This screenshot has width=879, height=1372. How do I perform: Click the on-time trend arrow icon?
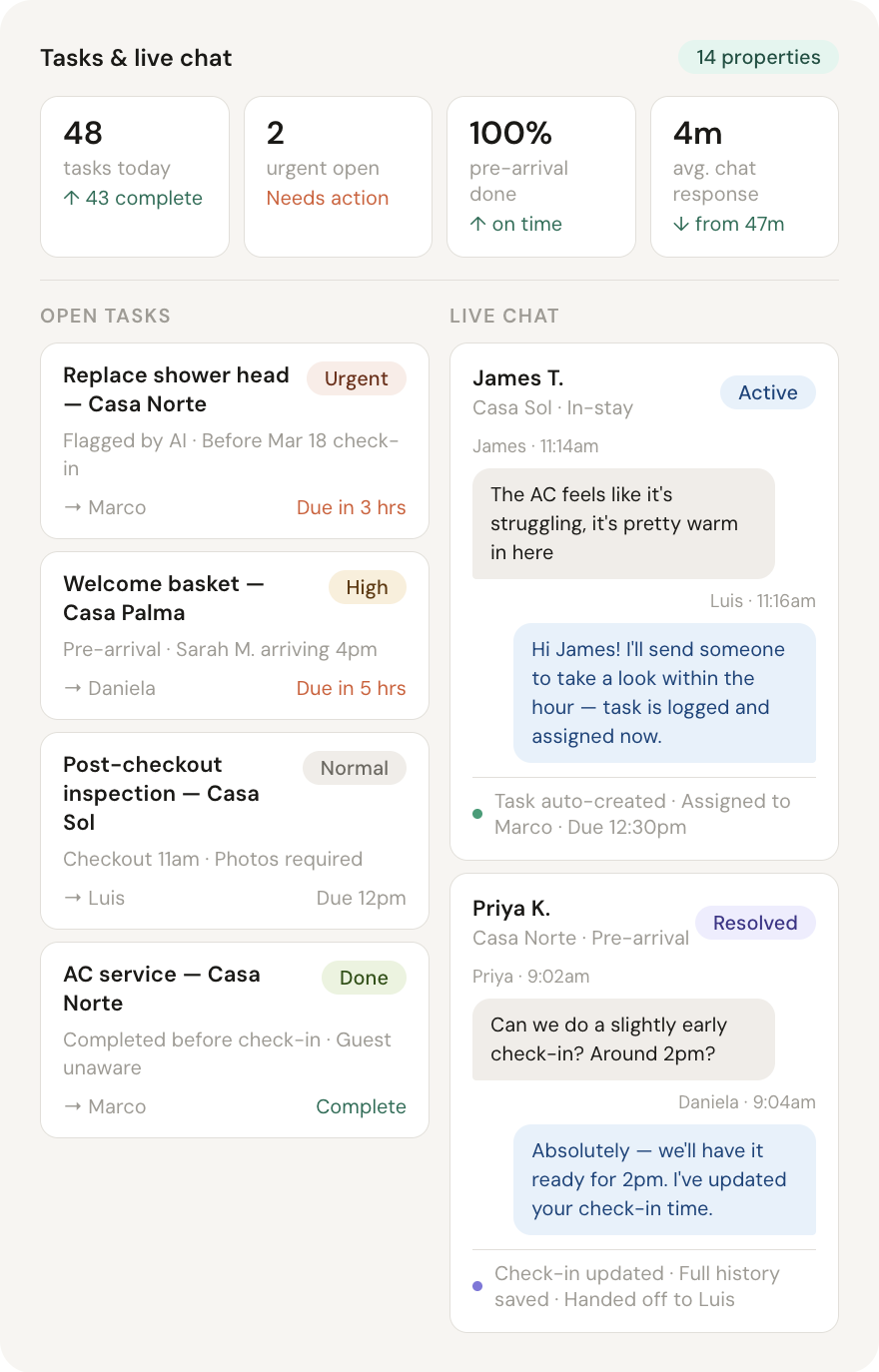tap(475, 224)
